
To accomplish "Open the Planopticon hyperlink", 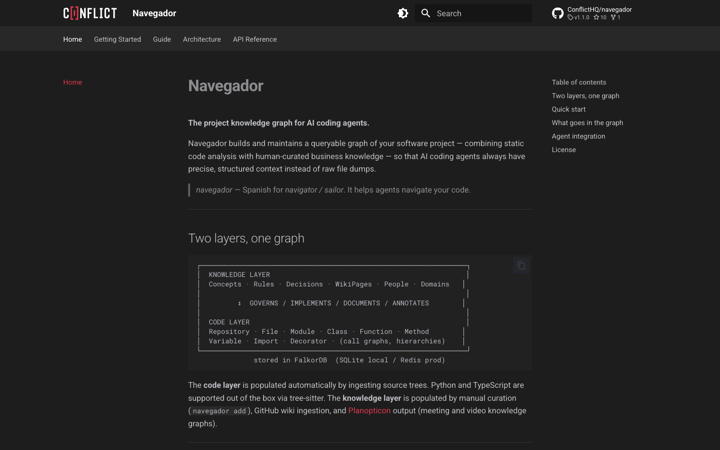I will [x=369, y=411].
